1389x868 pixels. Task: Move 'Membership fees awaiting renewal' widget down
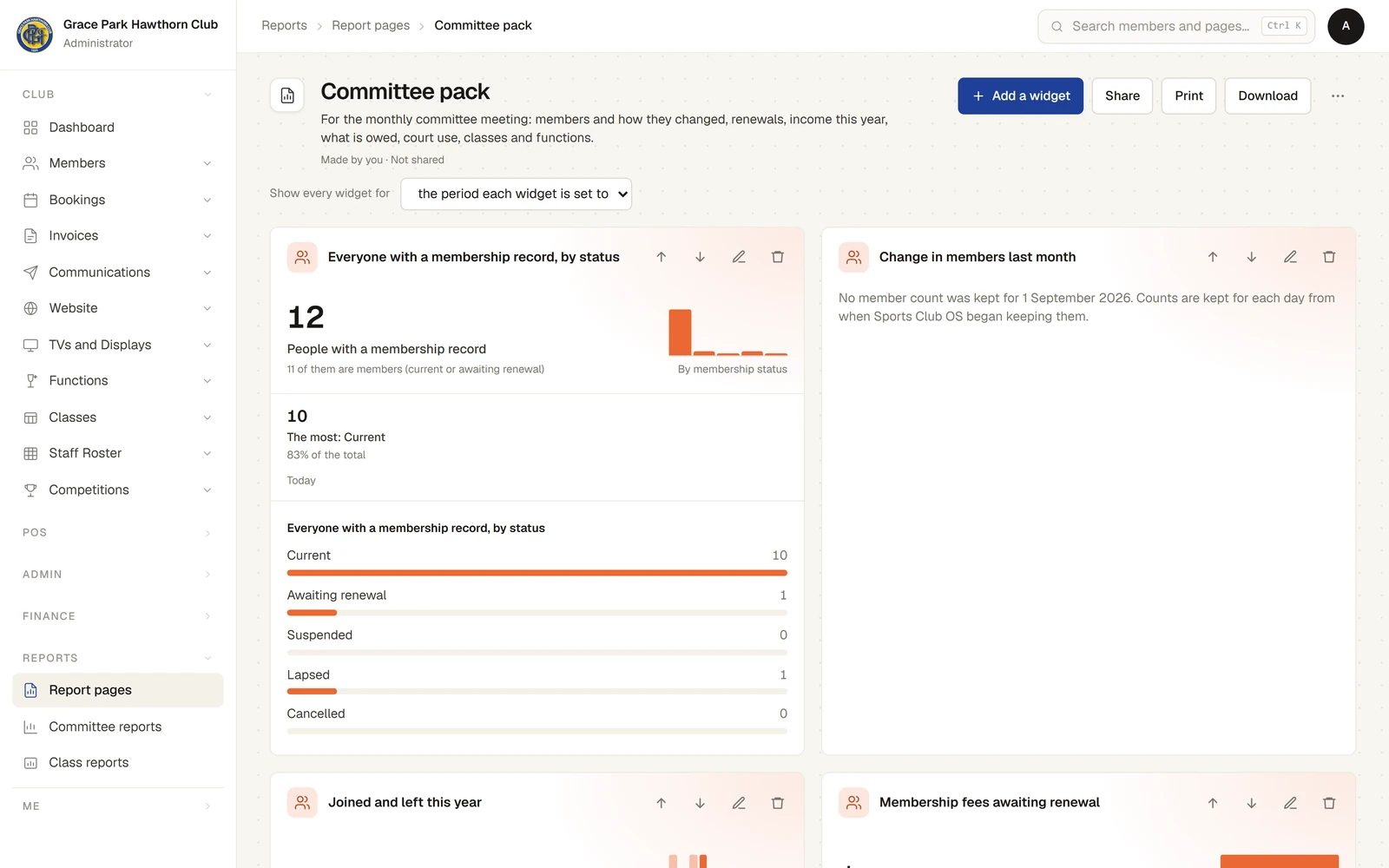click(x=1252, y=803)
